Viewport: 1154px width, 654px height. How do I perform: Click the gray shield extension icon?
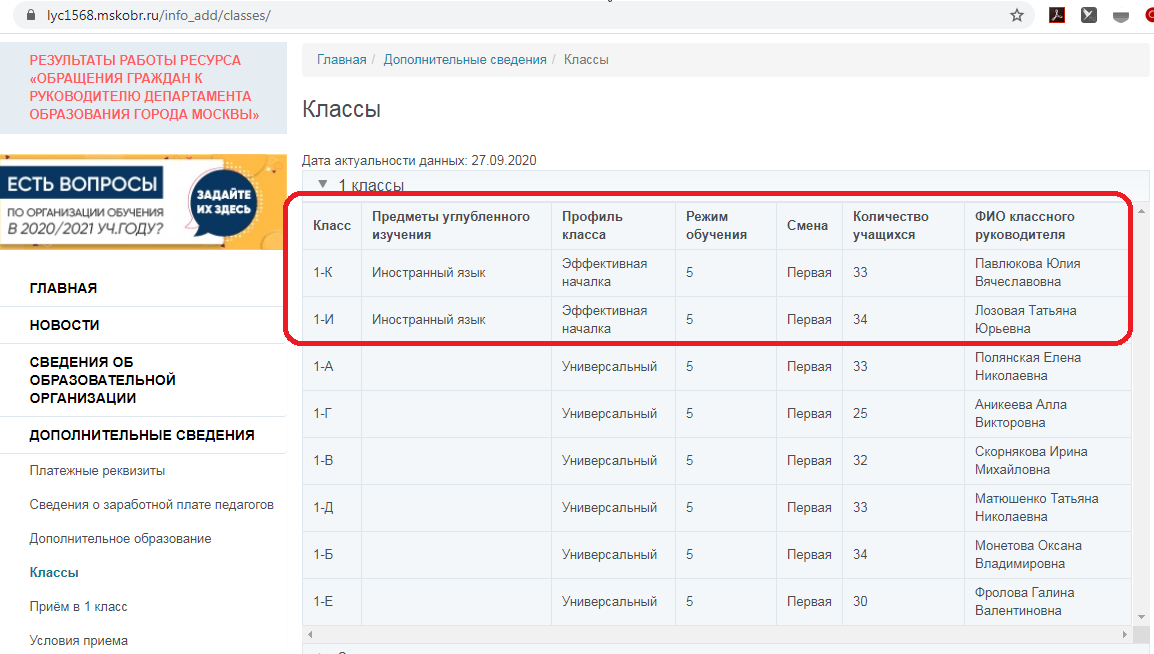(1122, 15)
